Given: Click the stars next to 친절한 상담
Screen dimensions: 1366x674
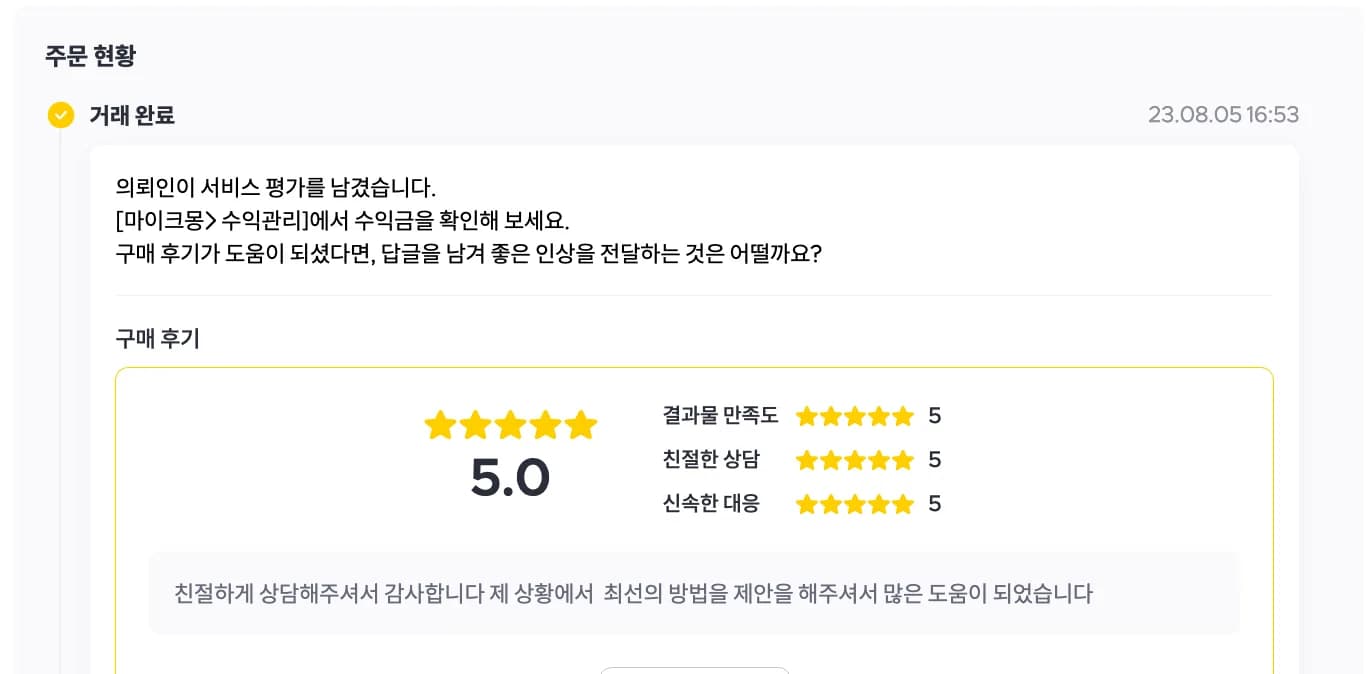Looking at the screenshot, I should point(855,460).
